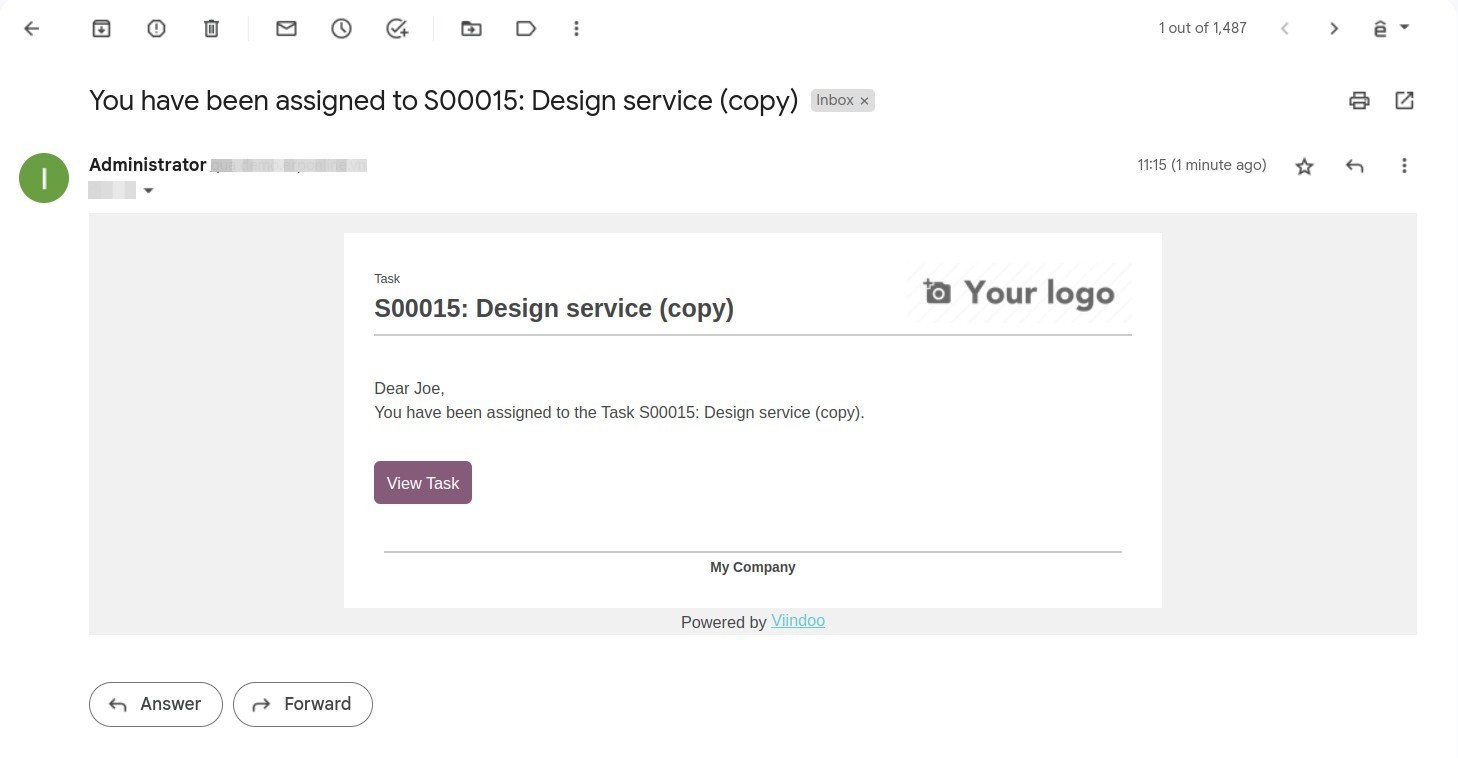The width and height of the screenshot is (1458, 758).
Task: Go to the next email with the arrow
Action: (1334, 28)
